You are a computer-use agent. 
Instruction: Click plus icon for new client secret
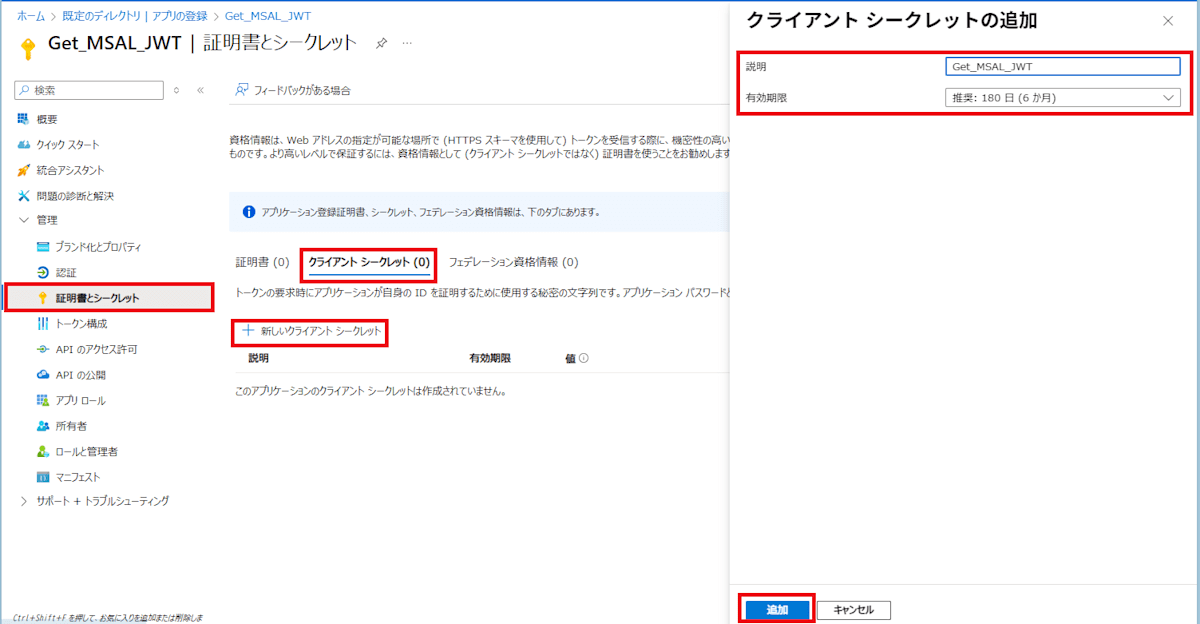[x=249, y=330]
